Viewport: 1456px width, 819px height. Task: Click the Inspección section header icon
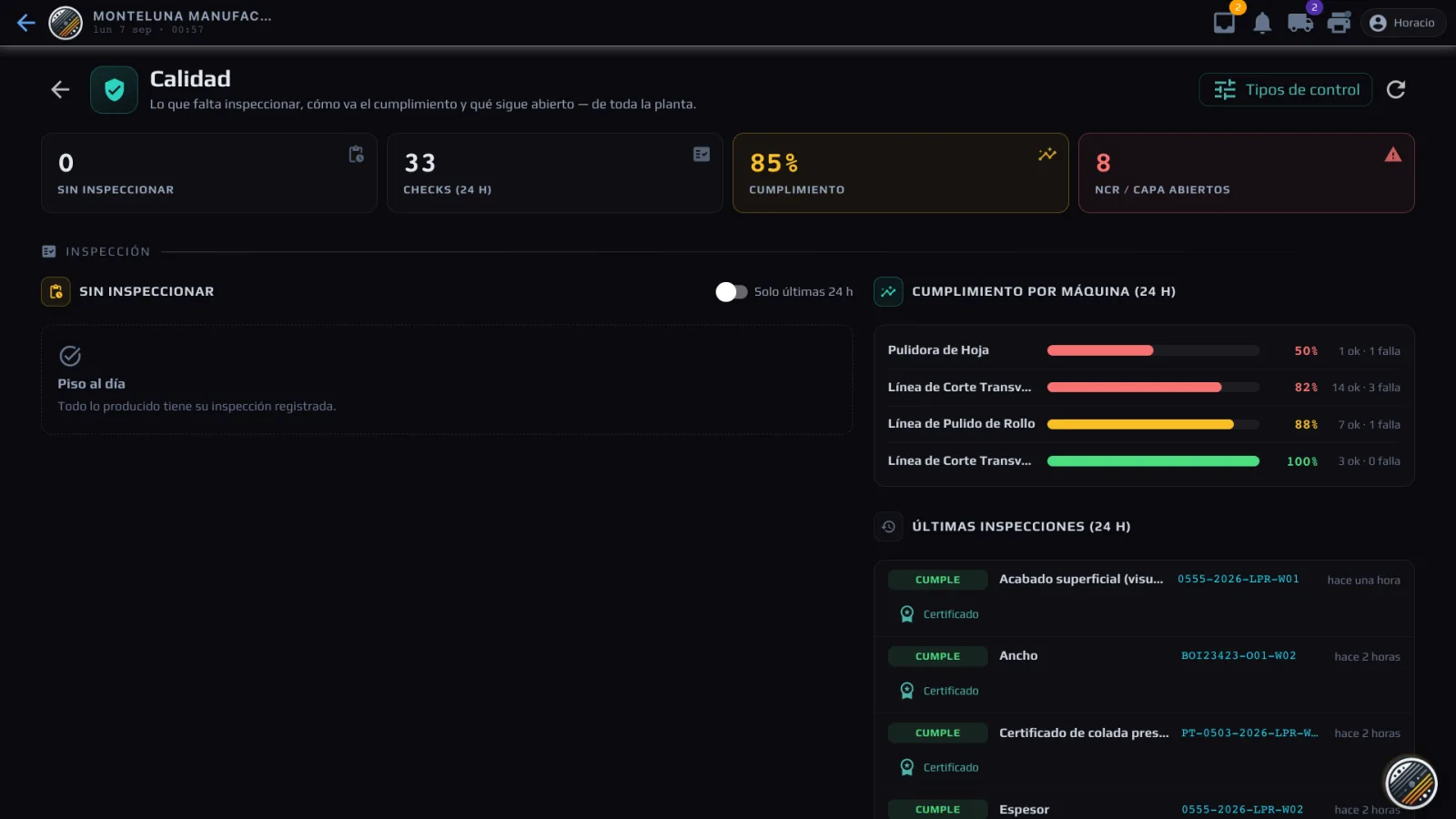click(x=49, y=251)
